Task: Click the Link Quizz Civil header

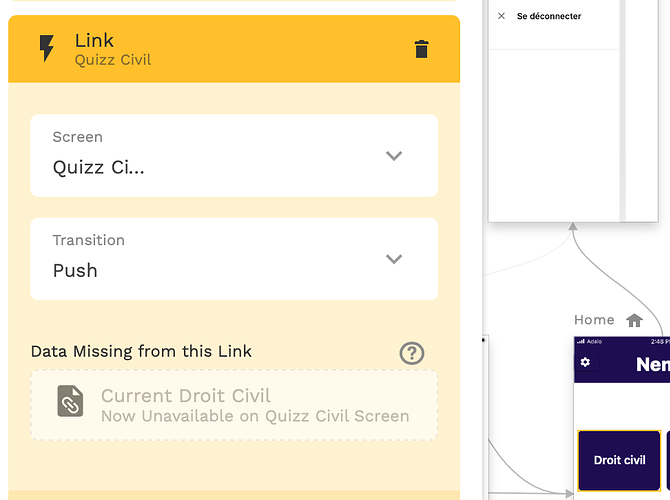Action: pyautogui.click(x=234, y=49)
